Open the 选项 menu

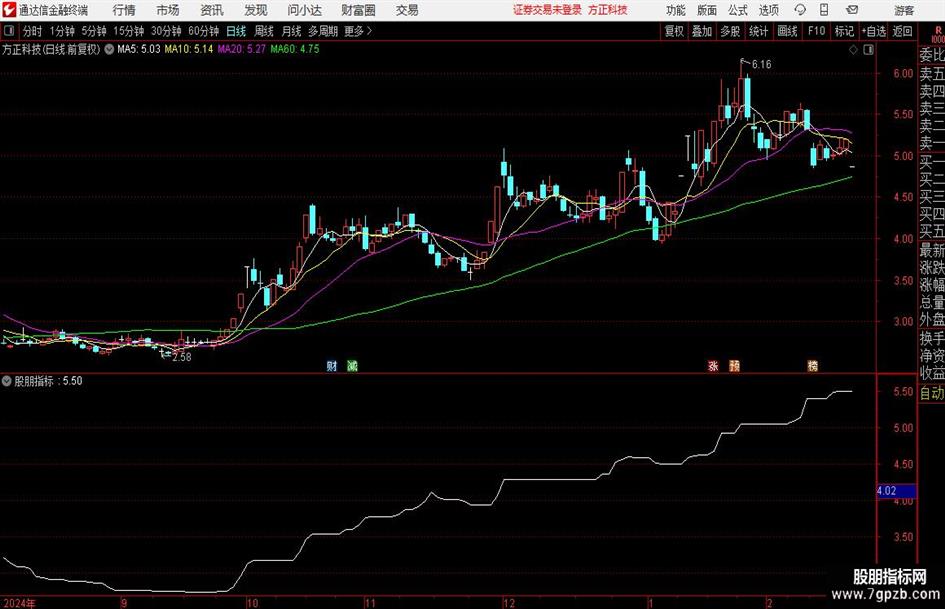point(768,10)
